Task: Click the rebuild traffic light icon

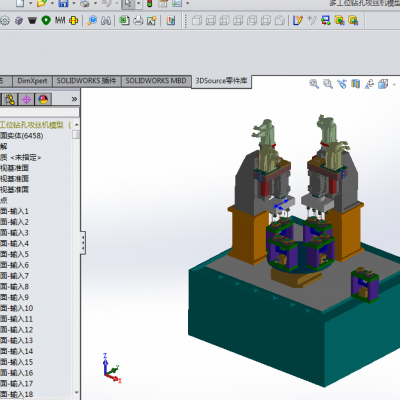Action: tap(150, 3)
